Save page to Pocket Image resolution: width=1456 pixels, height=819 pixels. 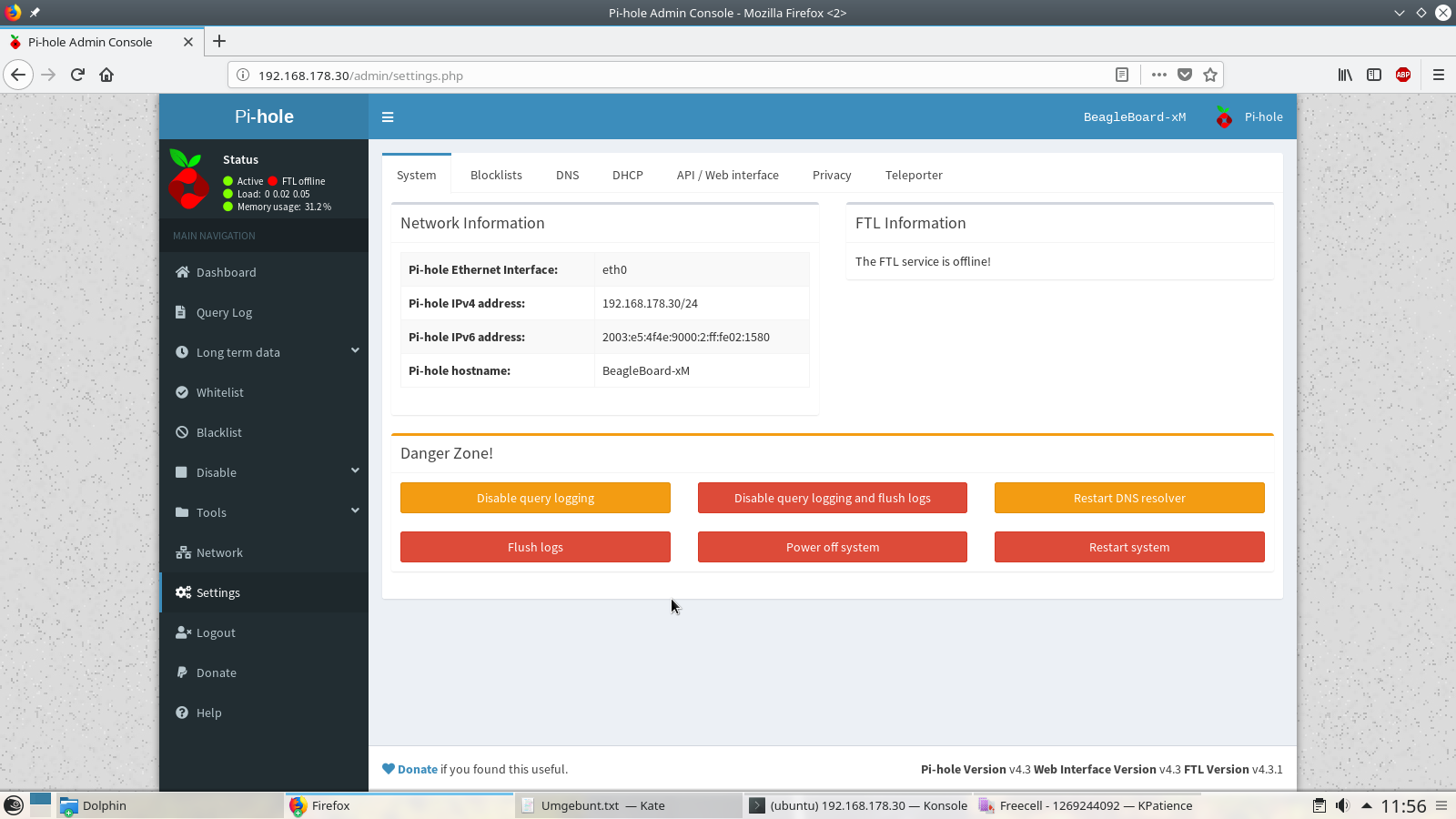click(x=1185, y=75)
